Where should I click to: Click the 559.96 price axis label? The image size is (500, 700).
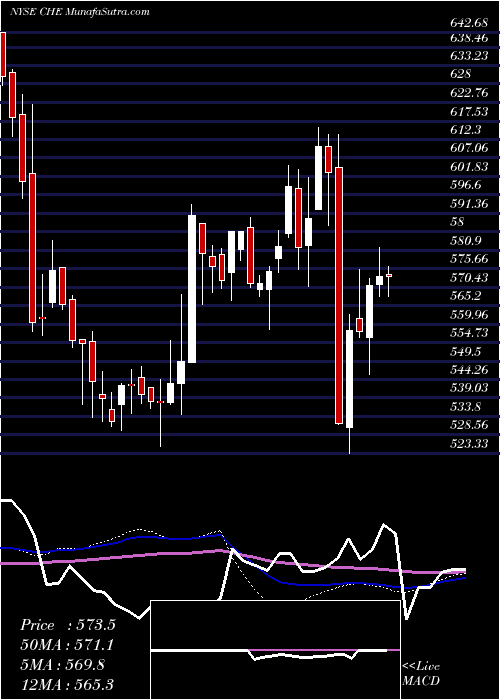(x=468, y=314)
